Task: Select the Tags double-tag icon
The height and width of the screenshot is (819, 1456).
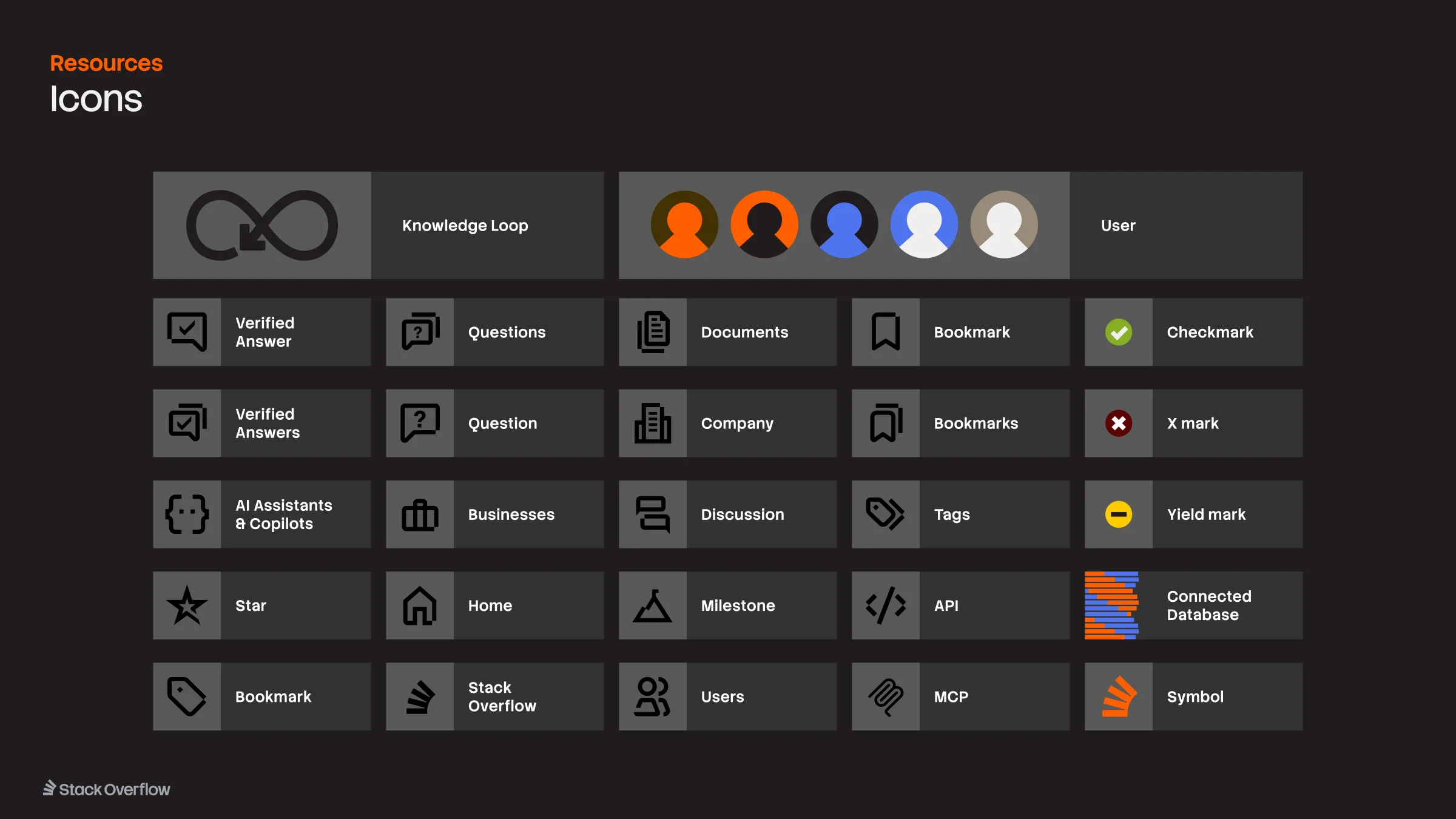Action: tap(885, 514)
